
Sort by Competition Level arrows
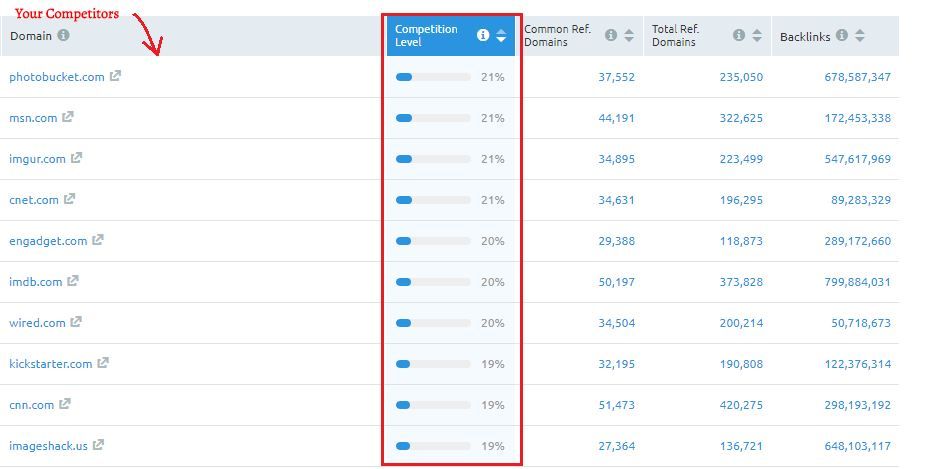(x=501, y=35)
